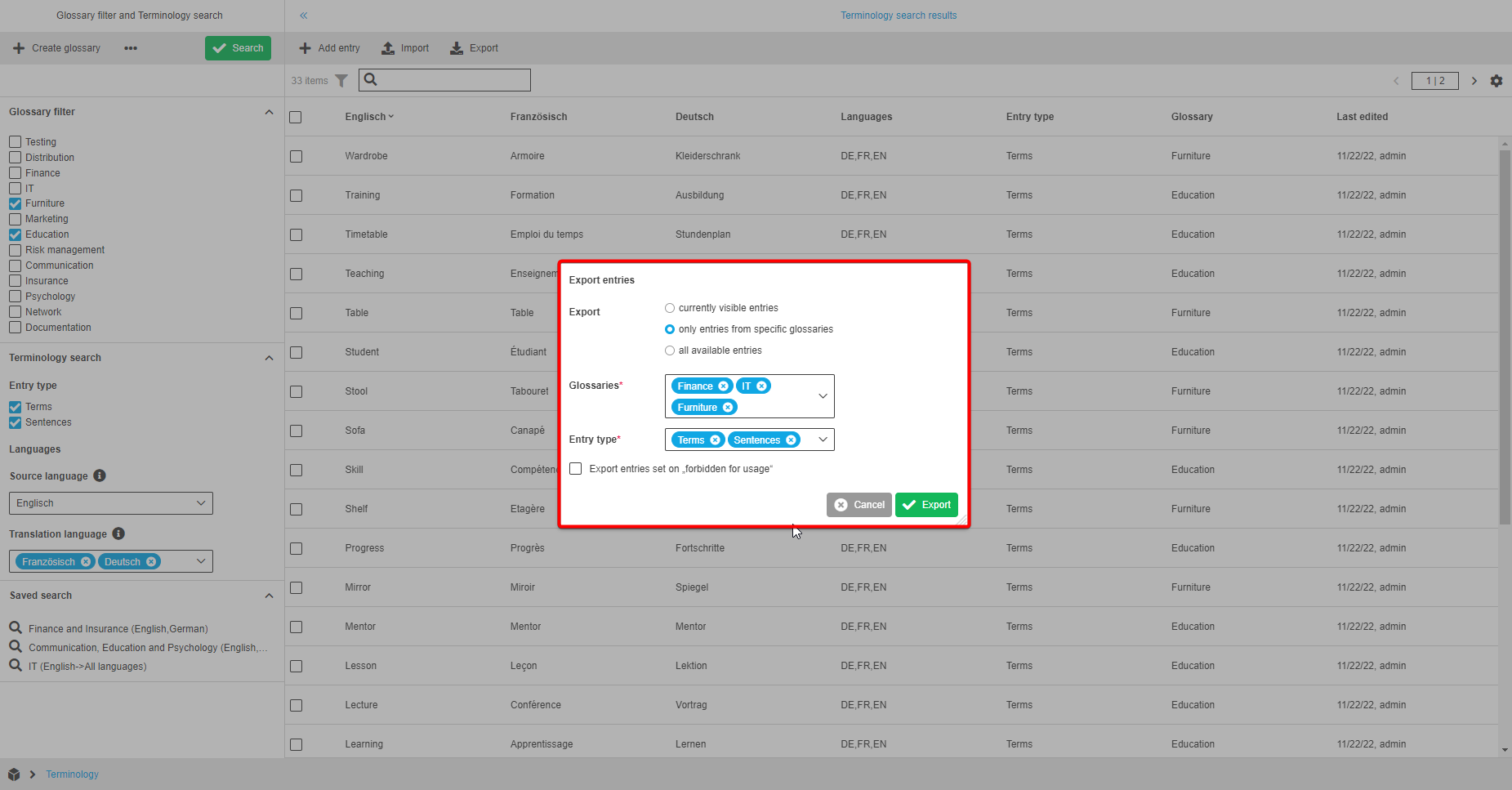Image resolution: width=1512 pixels, height=790 pixels.
Task: Click the Translation language info icon
Action: click(118, 533)
